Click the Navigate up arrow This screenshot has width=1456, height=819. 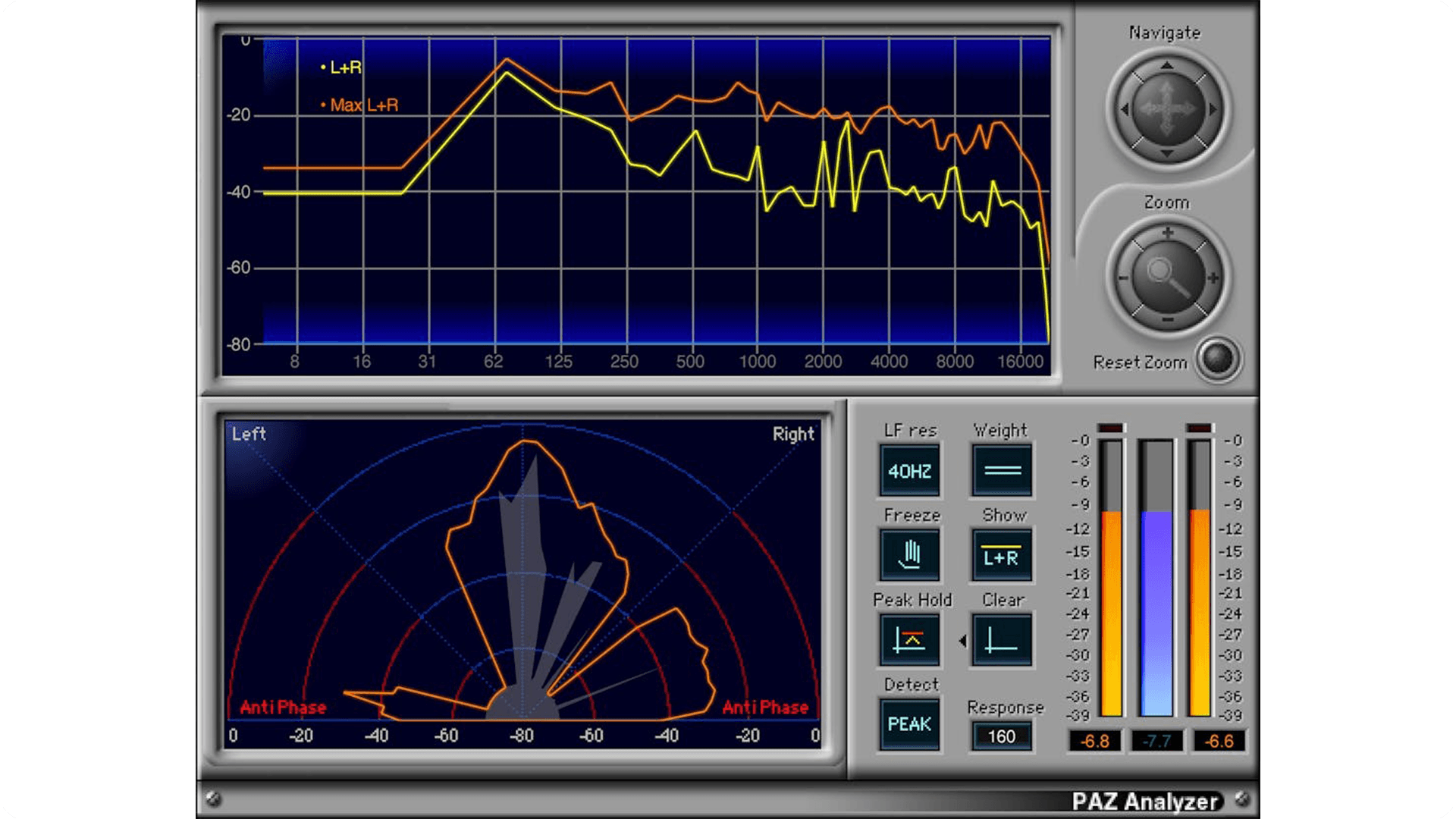(x=1167, y=66)
